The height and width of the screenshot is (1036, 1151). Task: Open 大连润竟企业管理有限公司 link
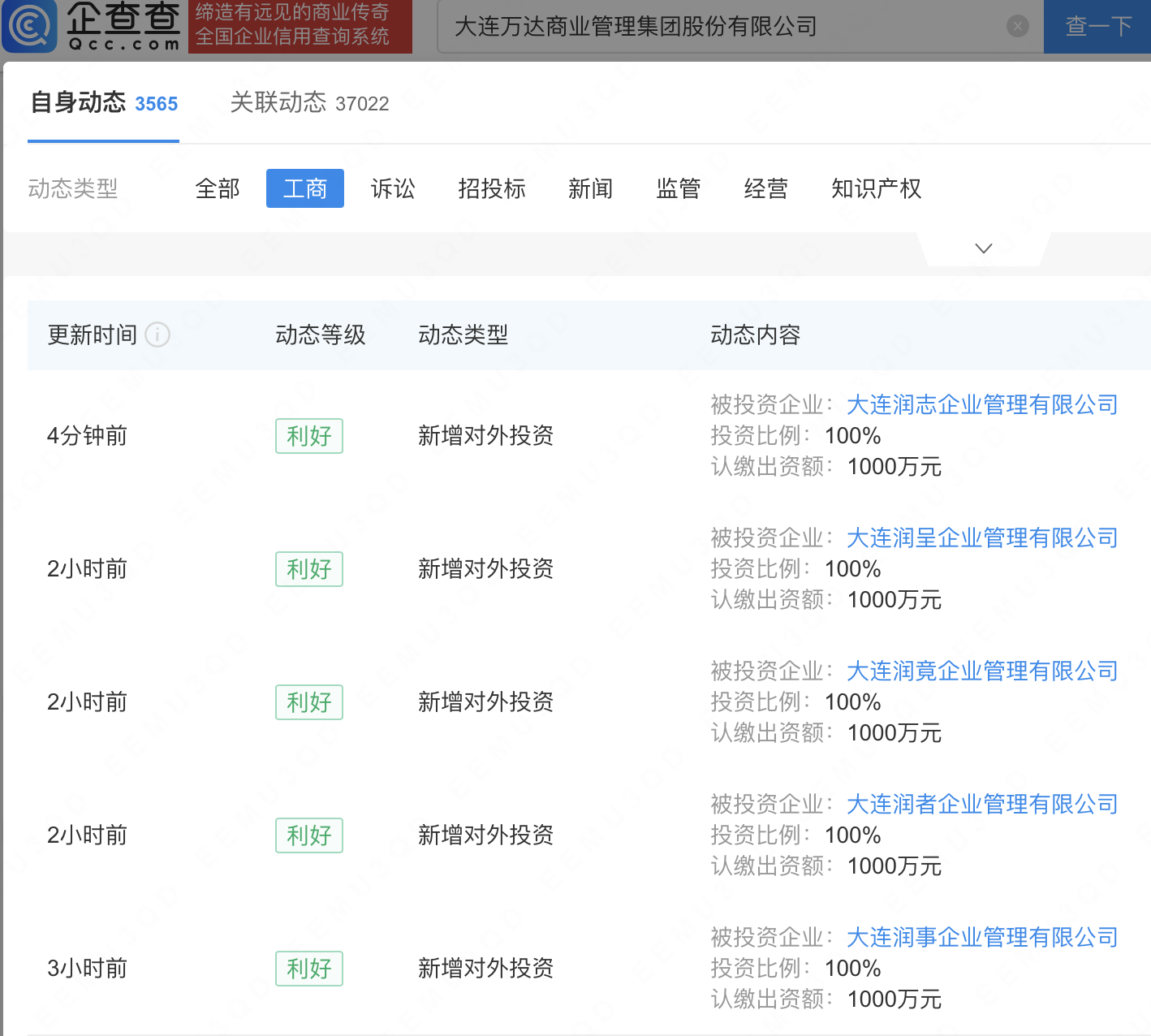coord(982,671)
